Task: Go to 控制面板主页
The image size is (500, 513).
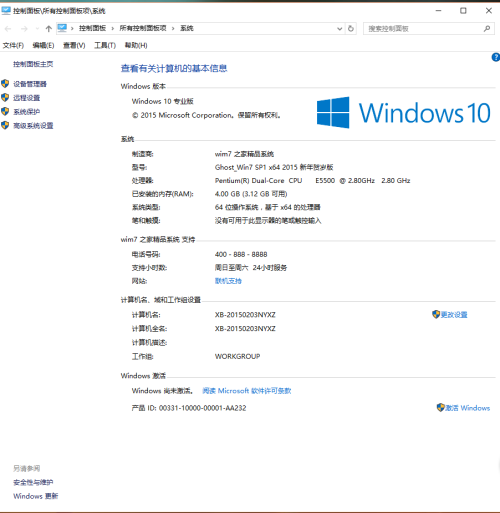Action: coord(33,64)
